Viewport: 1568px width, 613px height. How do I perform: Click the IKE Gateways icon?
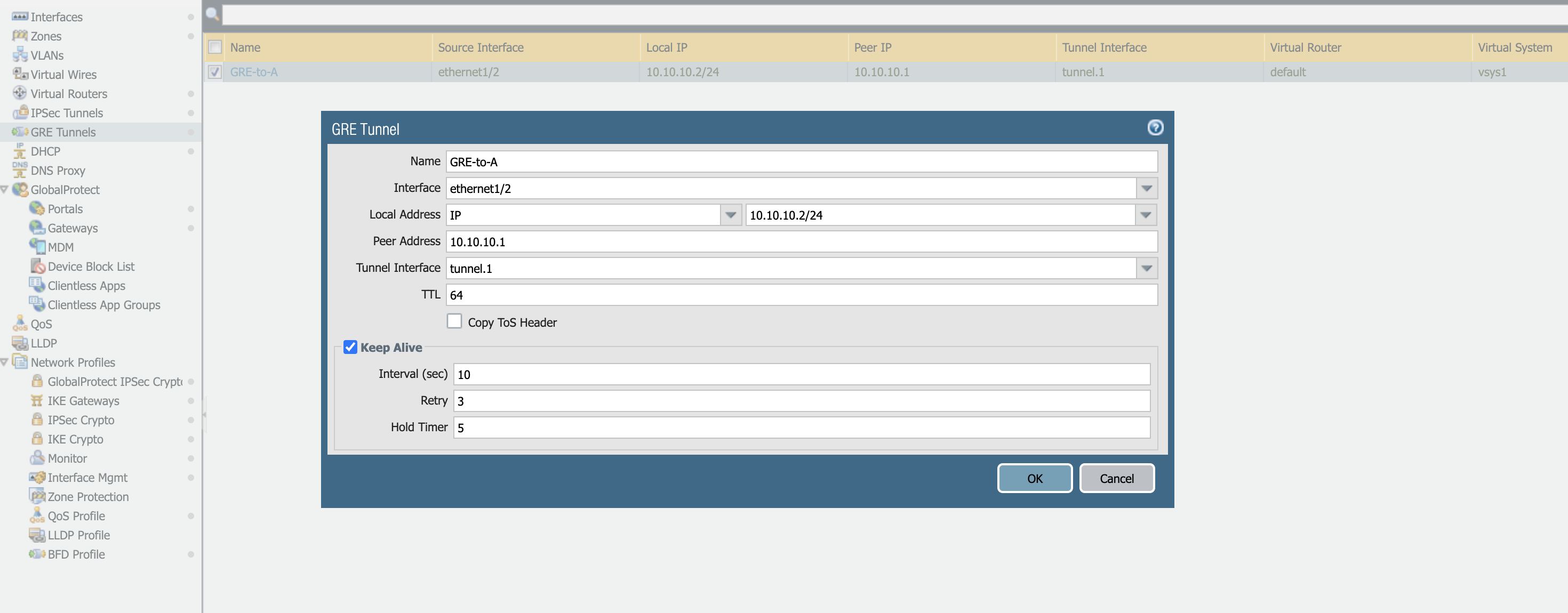(x=37, y=401)
